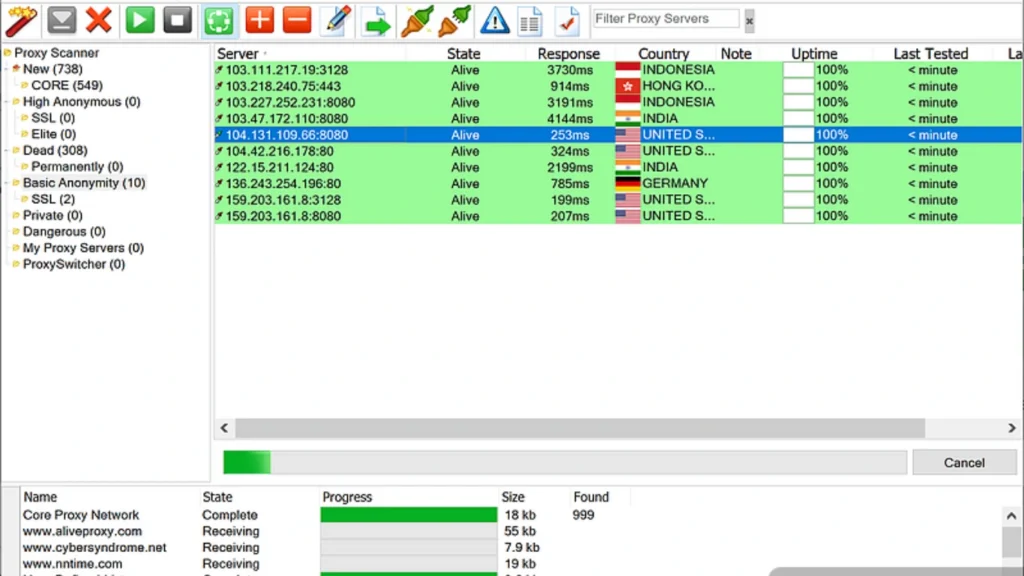This screenshot has width=1024, height=576.
Task: Open the proxy list report icon
Action: click(x=529, y=19)
